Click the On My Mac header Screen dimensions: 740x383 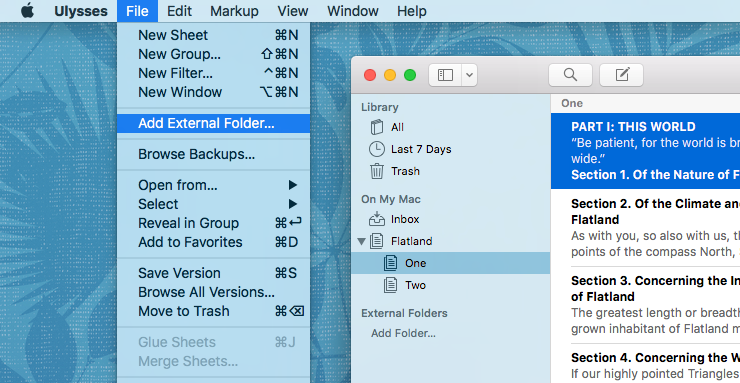point(391,200)
